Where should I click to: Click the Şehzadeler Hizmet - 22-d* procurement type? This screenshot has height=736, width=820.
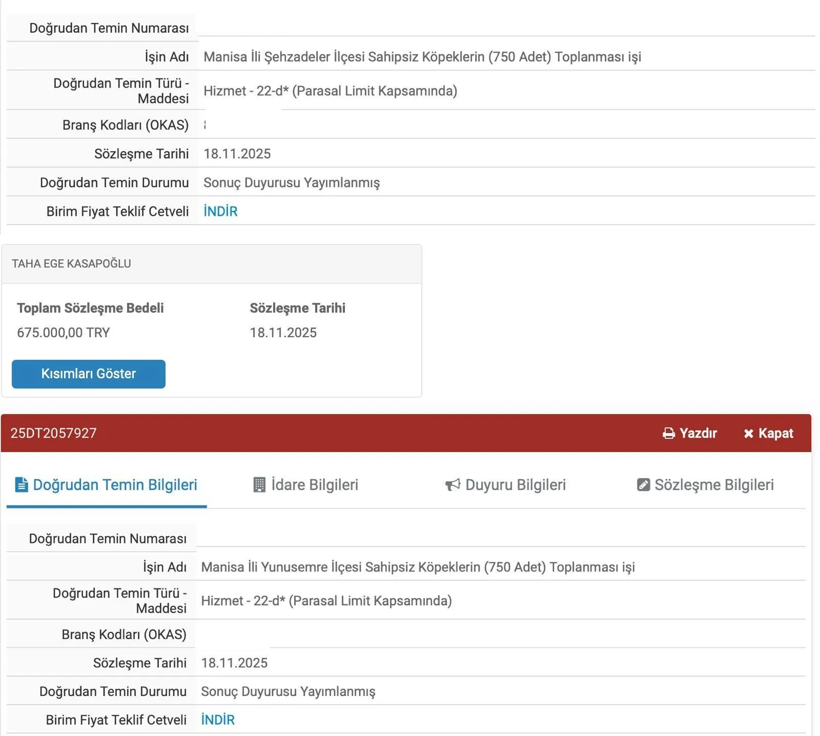tap(330, 91)
